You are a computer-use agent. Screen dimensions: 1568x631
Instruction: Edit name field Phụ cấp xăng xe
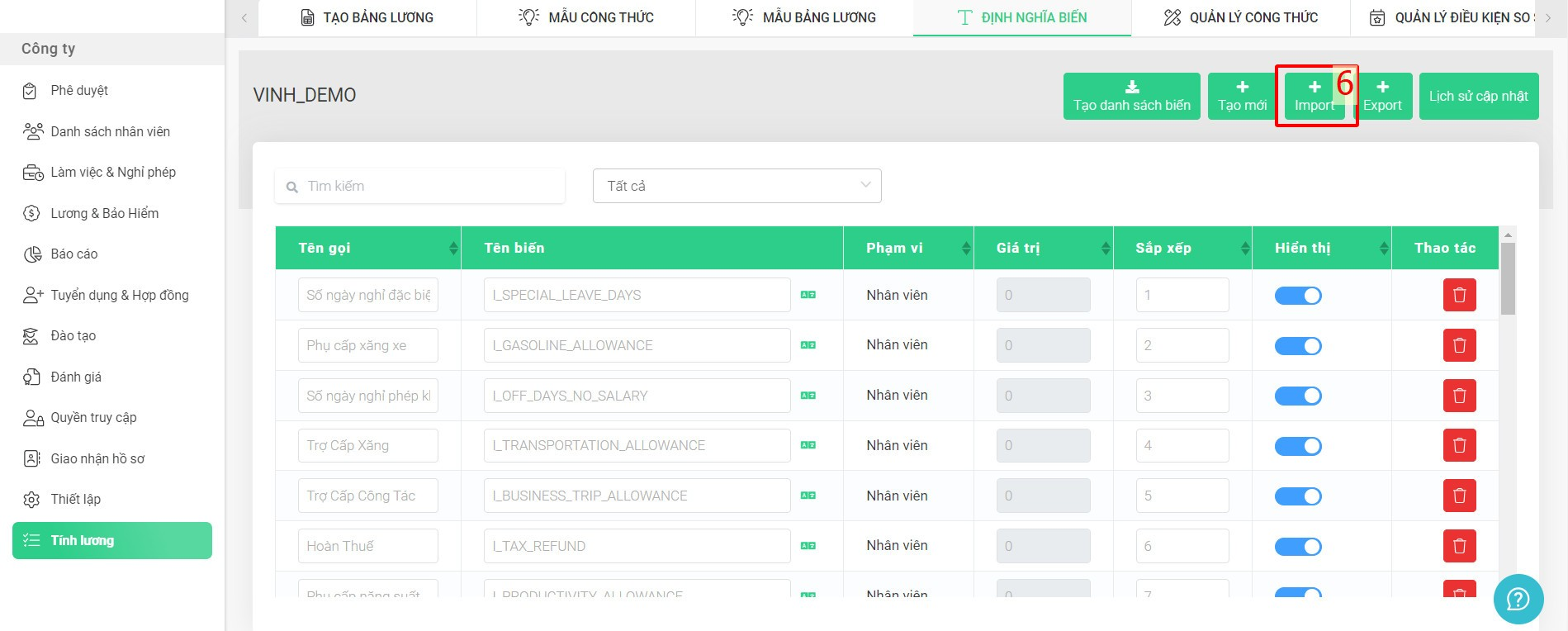coord(368,345)
